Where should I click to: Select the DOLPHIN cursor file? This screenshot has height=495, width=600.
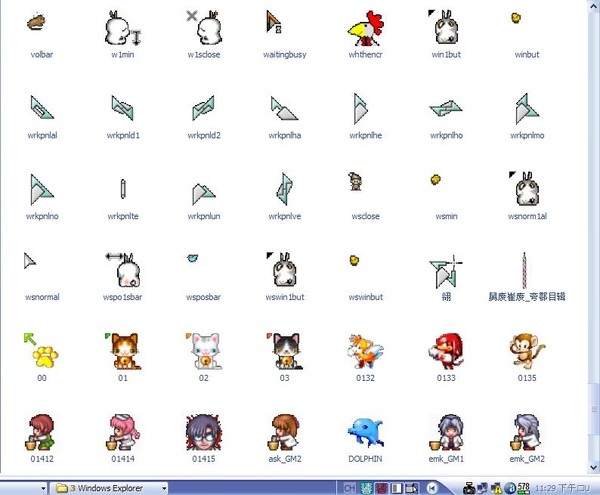(x=365, y=432)
